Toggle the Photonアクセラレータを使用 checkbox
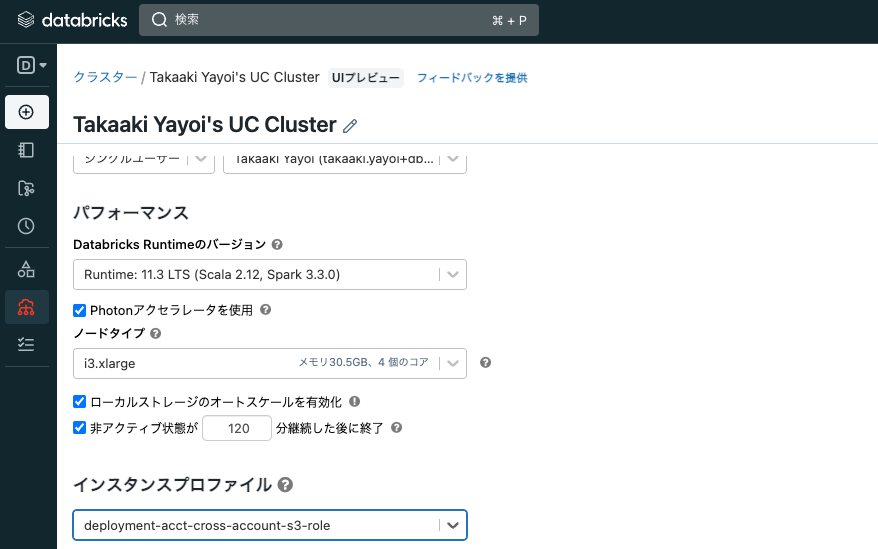This screenshot has width=878, height=549. pyautogui.click(x=80, y=310)
